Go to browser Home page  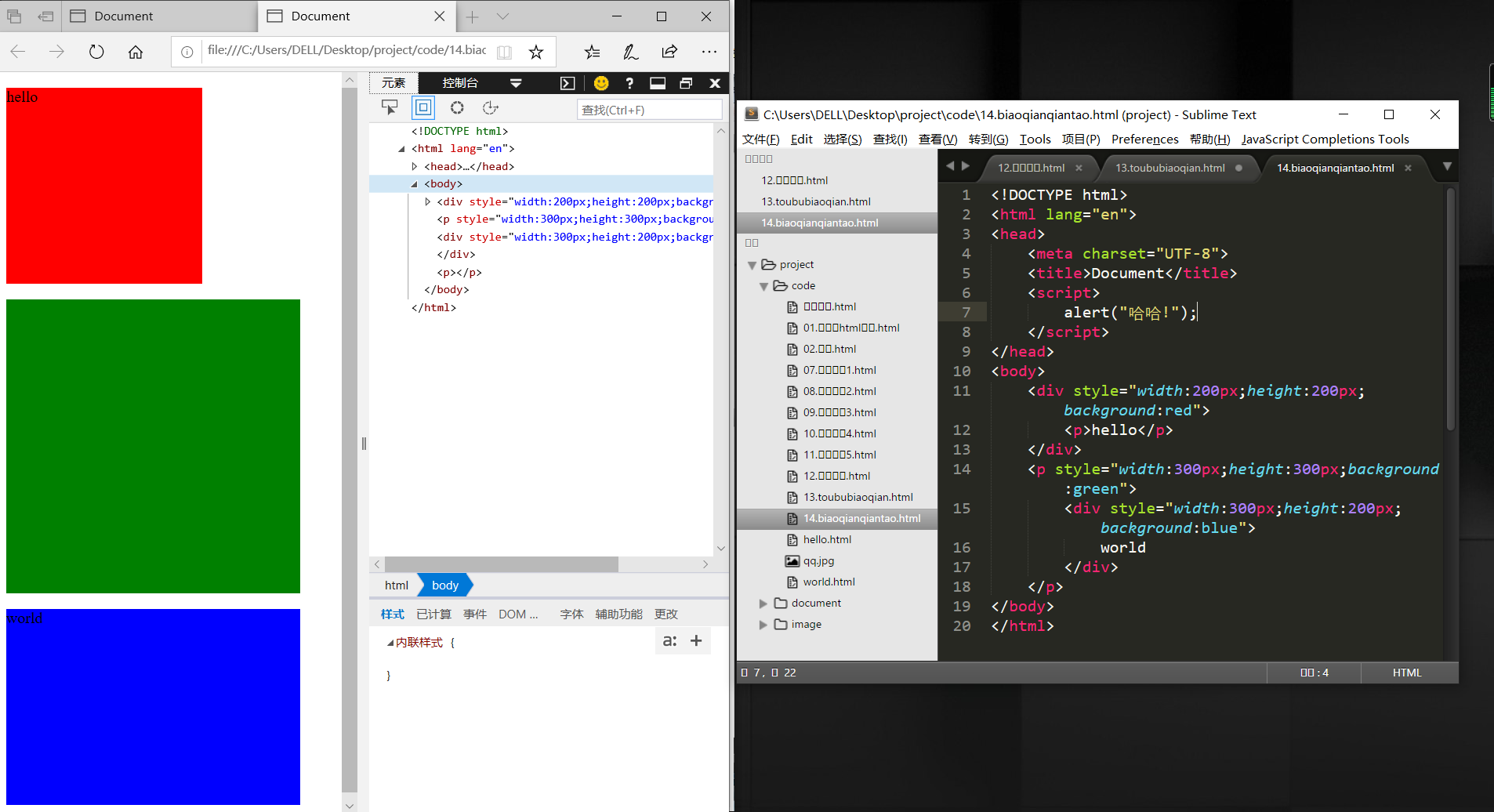[x=136, y=52]
